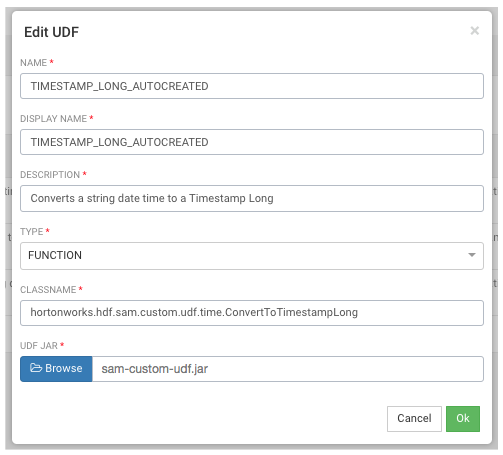The width and height of the screenshot is (503, 455).
Task: Click the sam-custom-udf.jar file name field
Action: (x=288, y=369)
